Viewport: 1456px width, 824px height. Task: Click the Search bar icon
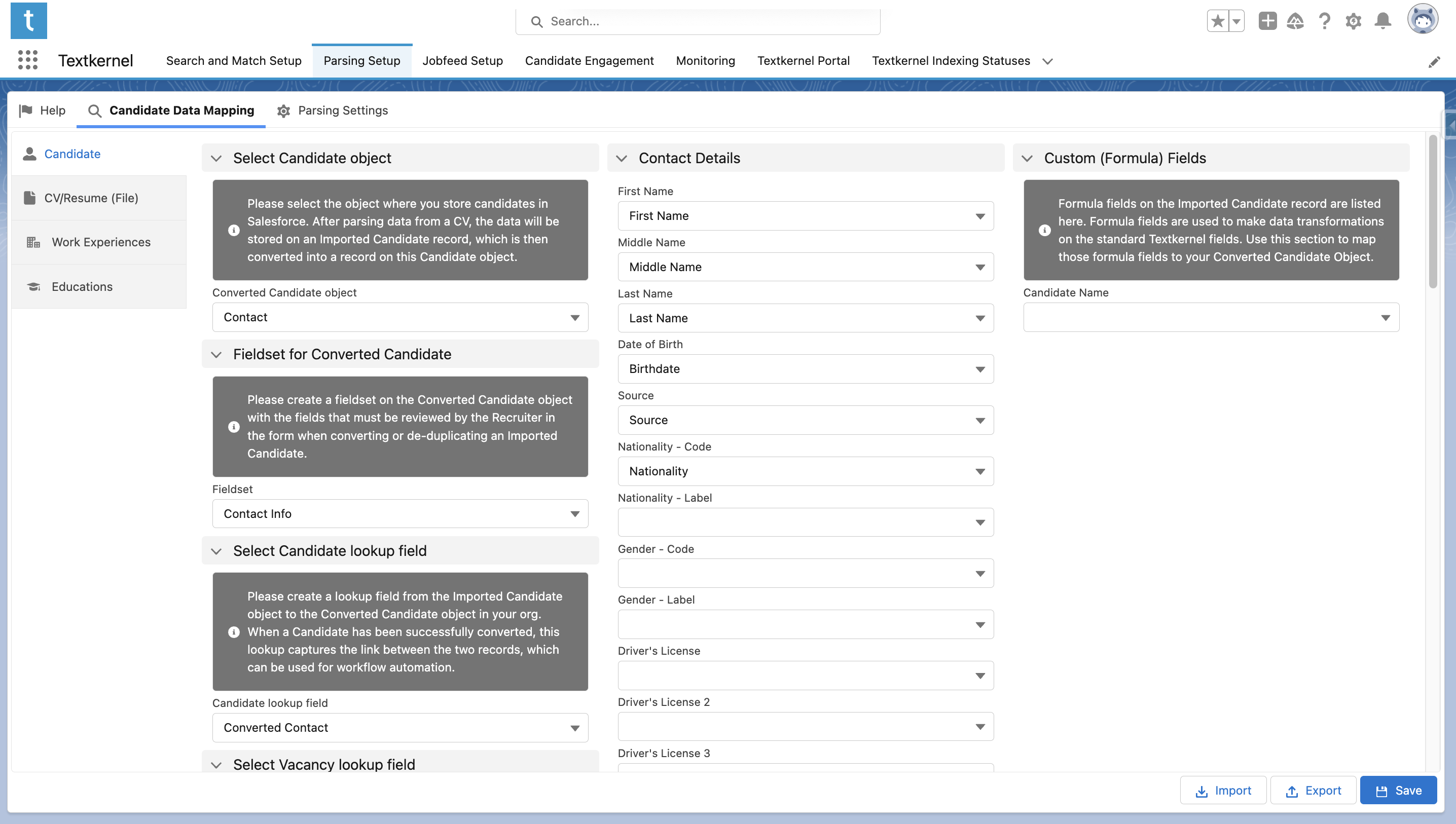537,21
